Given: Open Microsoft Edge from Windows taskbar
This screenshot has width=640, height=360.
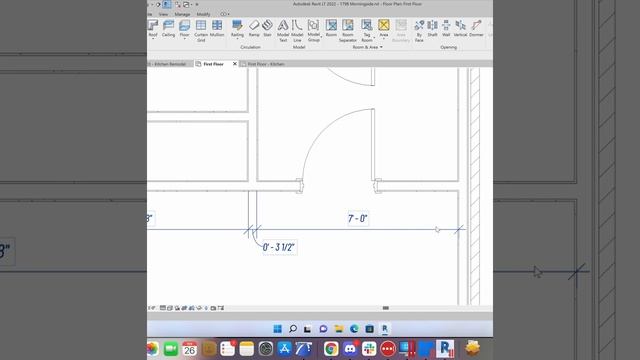Looking at the screenshot, I should point(354,329).
